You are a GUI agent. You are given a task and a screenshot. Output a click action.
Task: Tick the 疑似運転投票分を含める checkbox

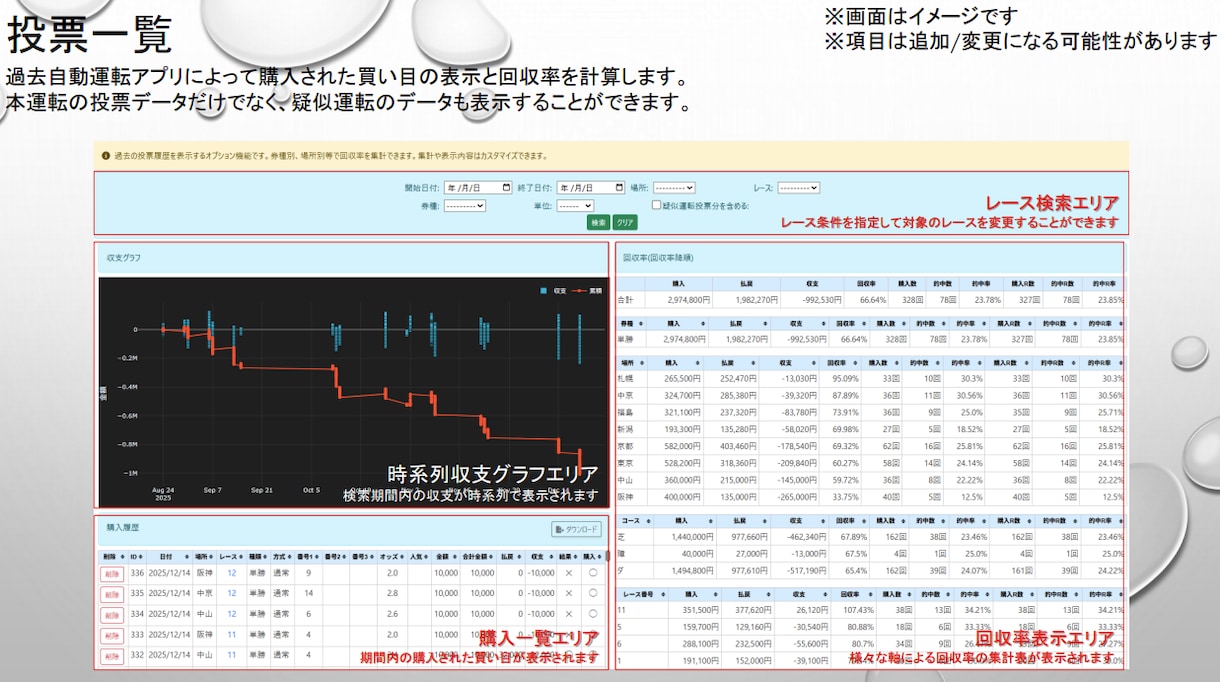(x=656, y=205)
